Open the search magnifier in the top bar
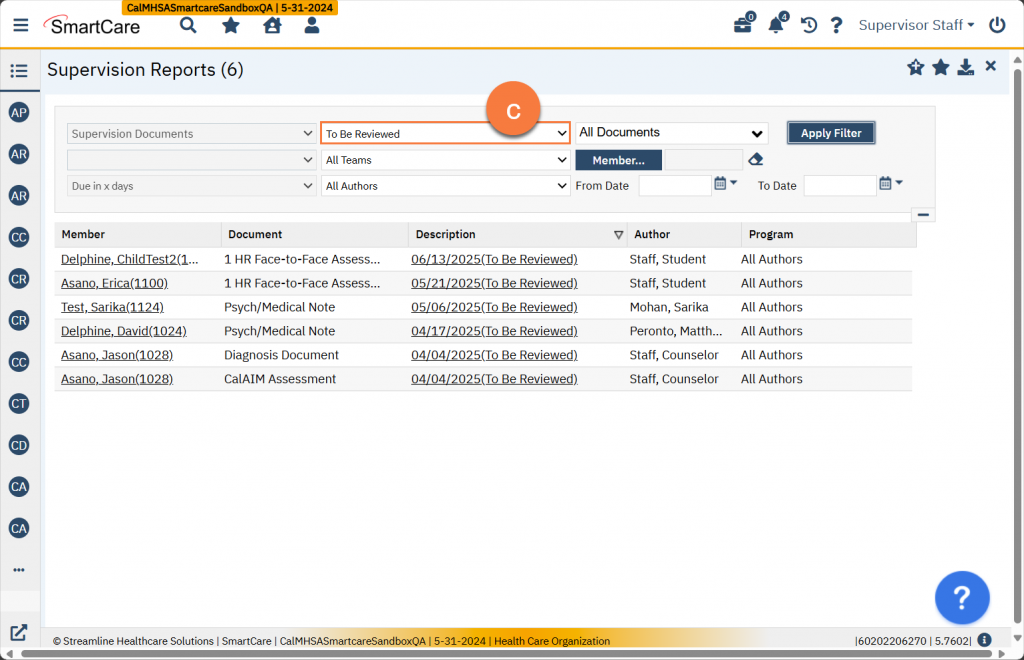The height and width of the screenshot is (660, 1024). tap(187, 25)
